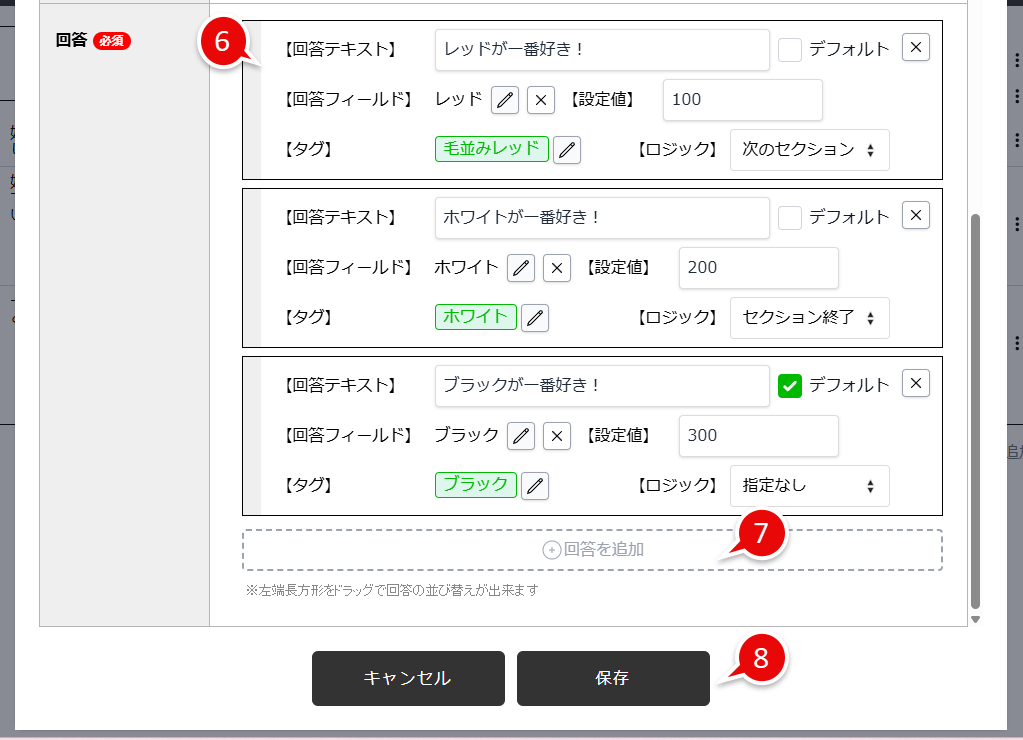Save the form with 保存 button
Viewport: 1023px width, 740px height.
point(612,677)
